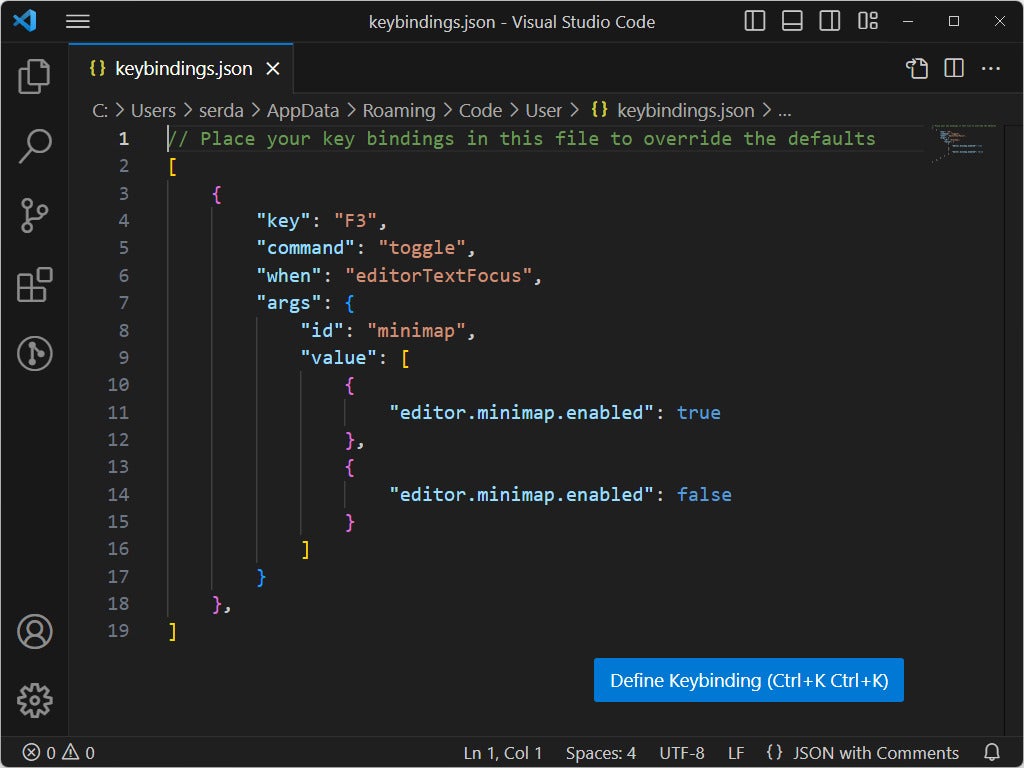Click the Define Keybinding button
Image resolution: width=1024 pixels, height=768 pixels.
748,680
